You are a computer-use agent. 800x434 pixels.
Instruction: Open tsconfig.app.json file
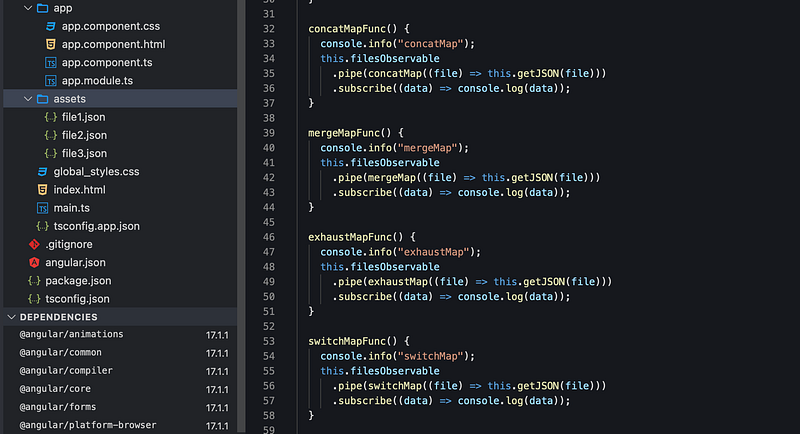(96, 226)
